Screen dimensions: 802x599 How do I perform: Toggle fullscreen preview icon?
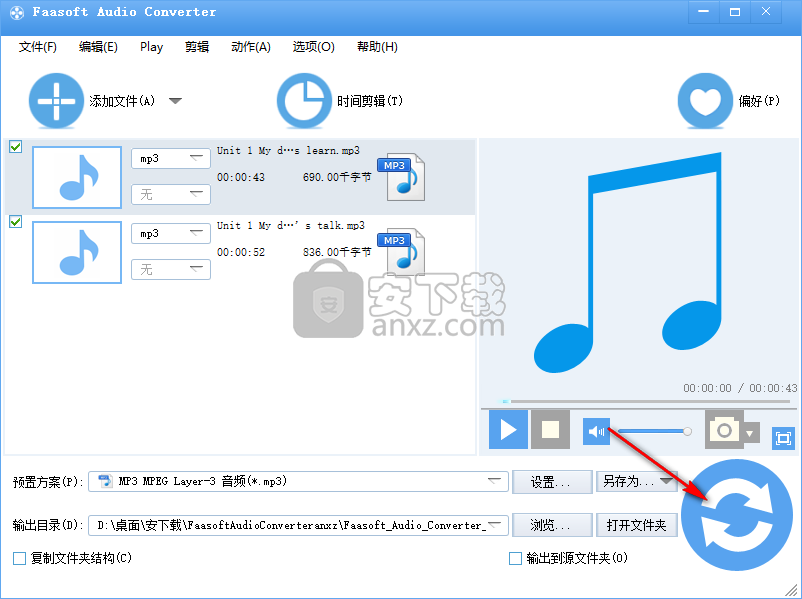click(x=783, y=438)
